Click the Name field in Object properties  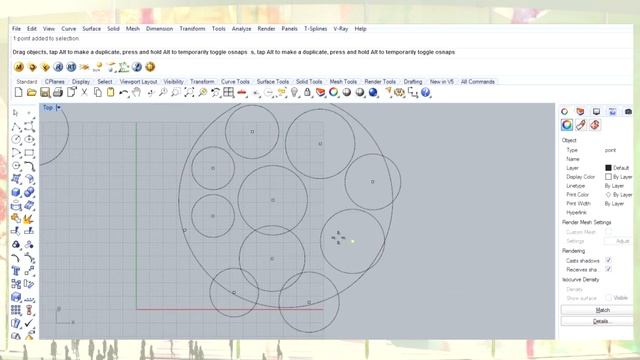coord(618,159)
